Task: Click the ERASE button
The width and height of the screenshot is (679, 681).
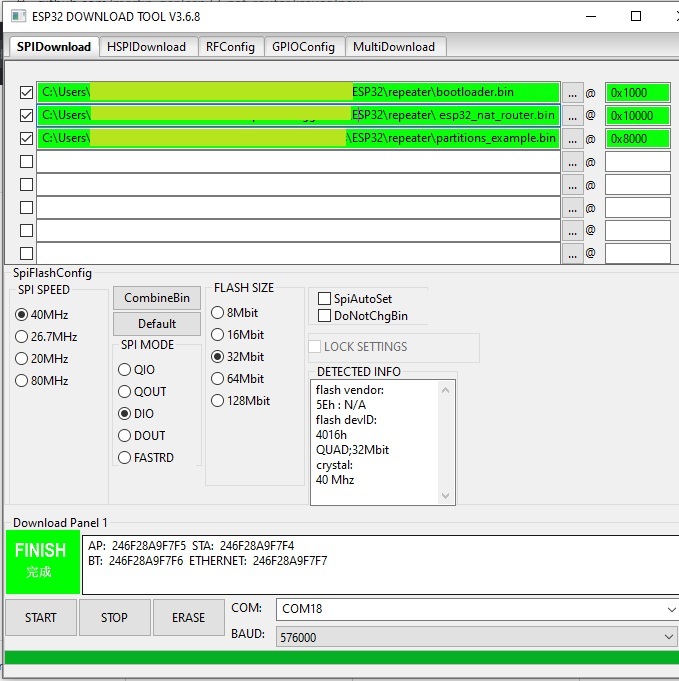Action: [x=188, y=618]
